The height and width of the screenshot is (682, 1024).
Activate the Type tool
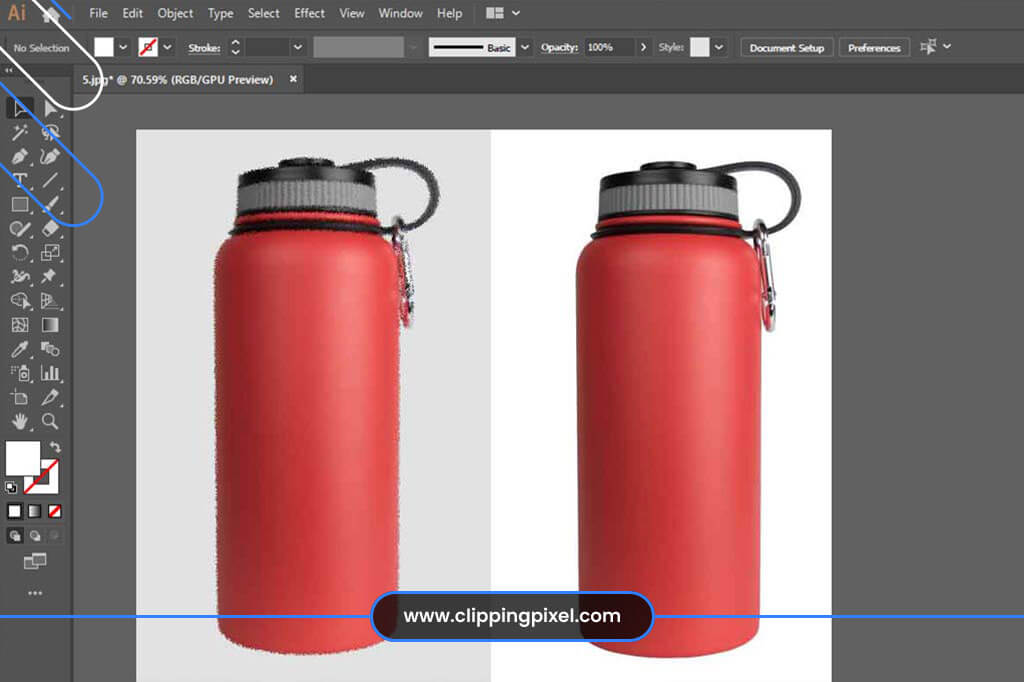pyautogui.click(x=20, y=179)
